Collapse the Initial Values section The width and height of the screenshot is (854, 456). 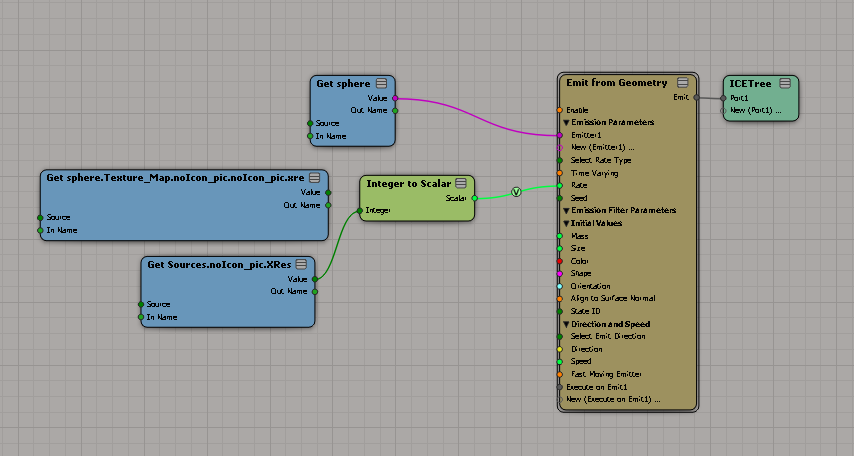[565, 223]
